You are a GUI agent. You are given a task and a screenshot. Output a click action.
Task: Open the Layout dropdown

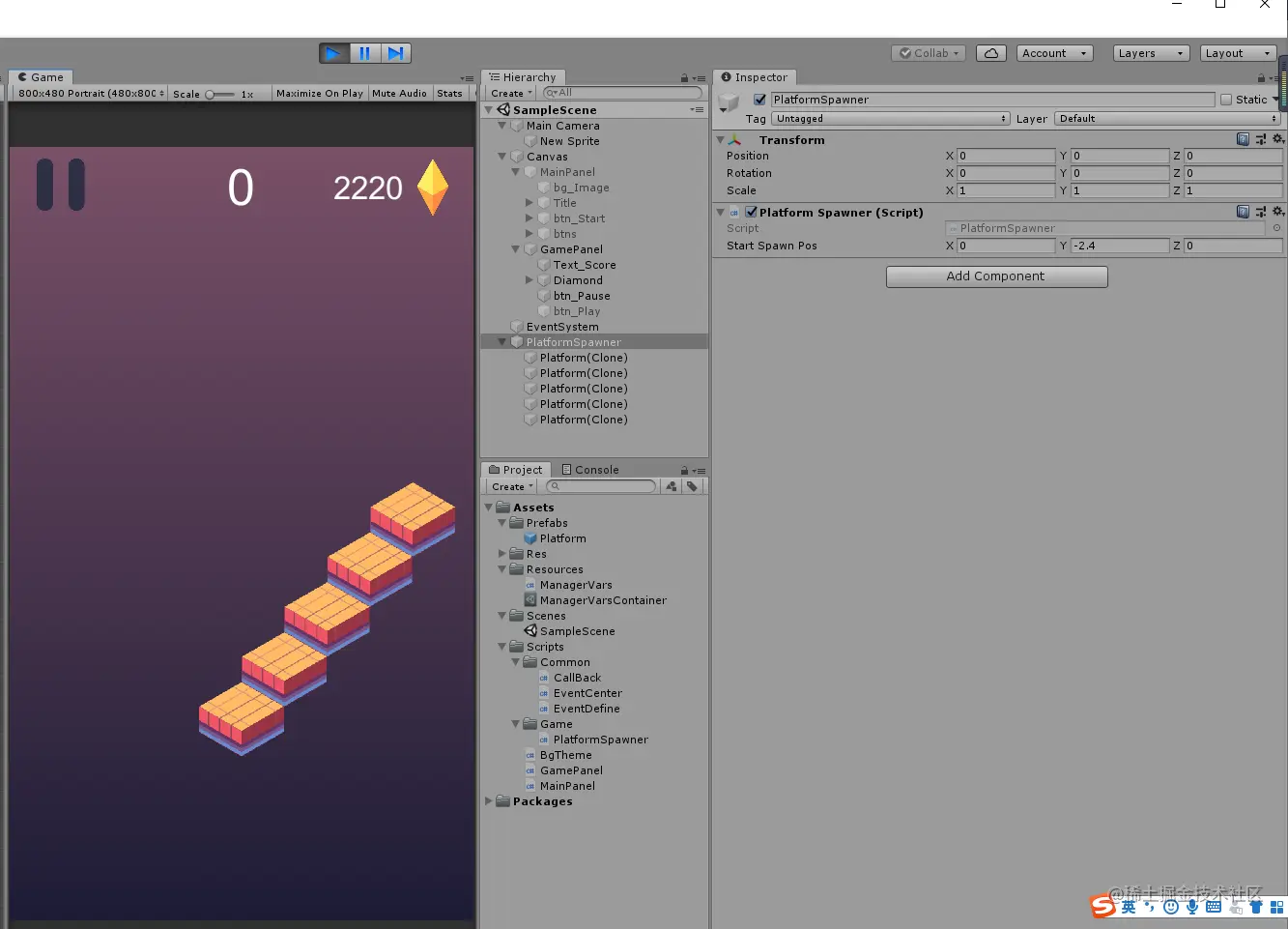(x=1239, y=53)
